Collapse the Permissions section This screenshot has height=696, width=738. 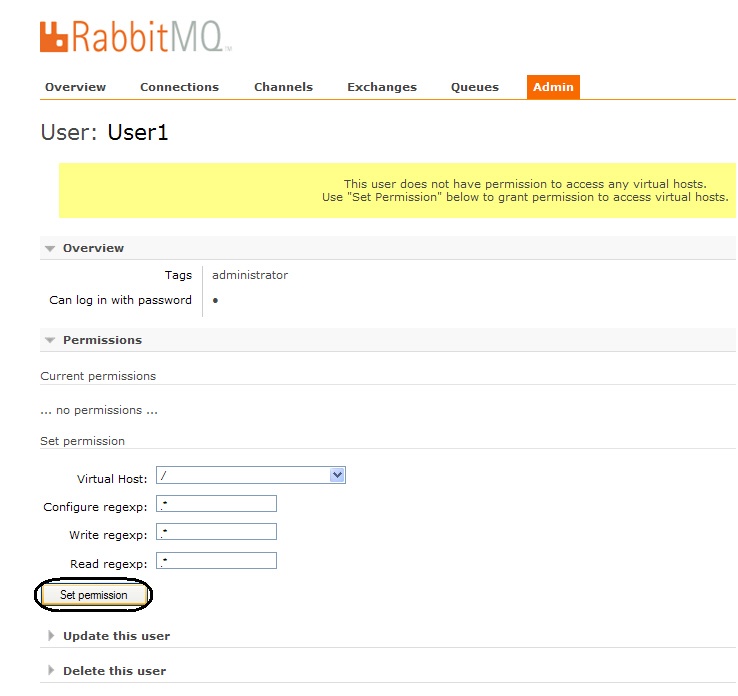click(x=102, y=340)
